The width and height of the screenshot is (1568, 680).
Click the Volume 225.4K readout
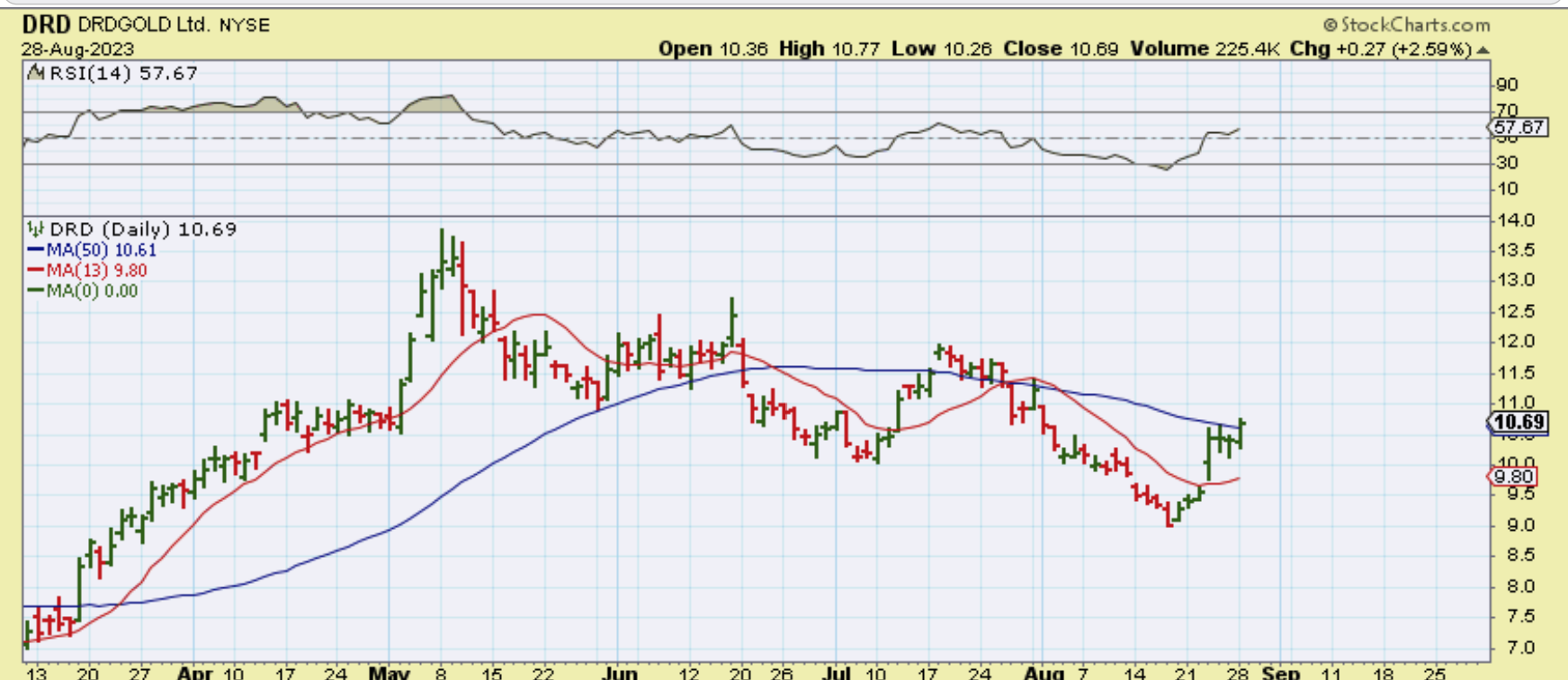tap(1205, 49)
